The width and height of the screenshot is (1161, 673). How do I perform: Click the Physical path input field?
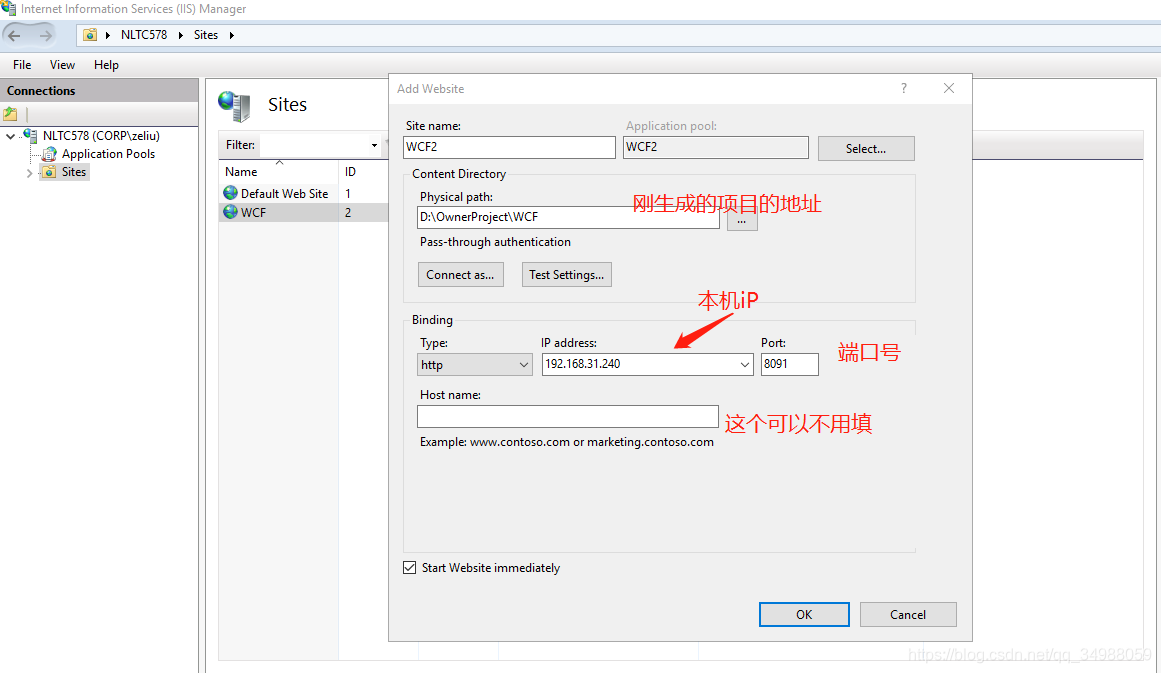[x=568, y=217]
